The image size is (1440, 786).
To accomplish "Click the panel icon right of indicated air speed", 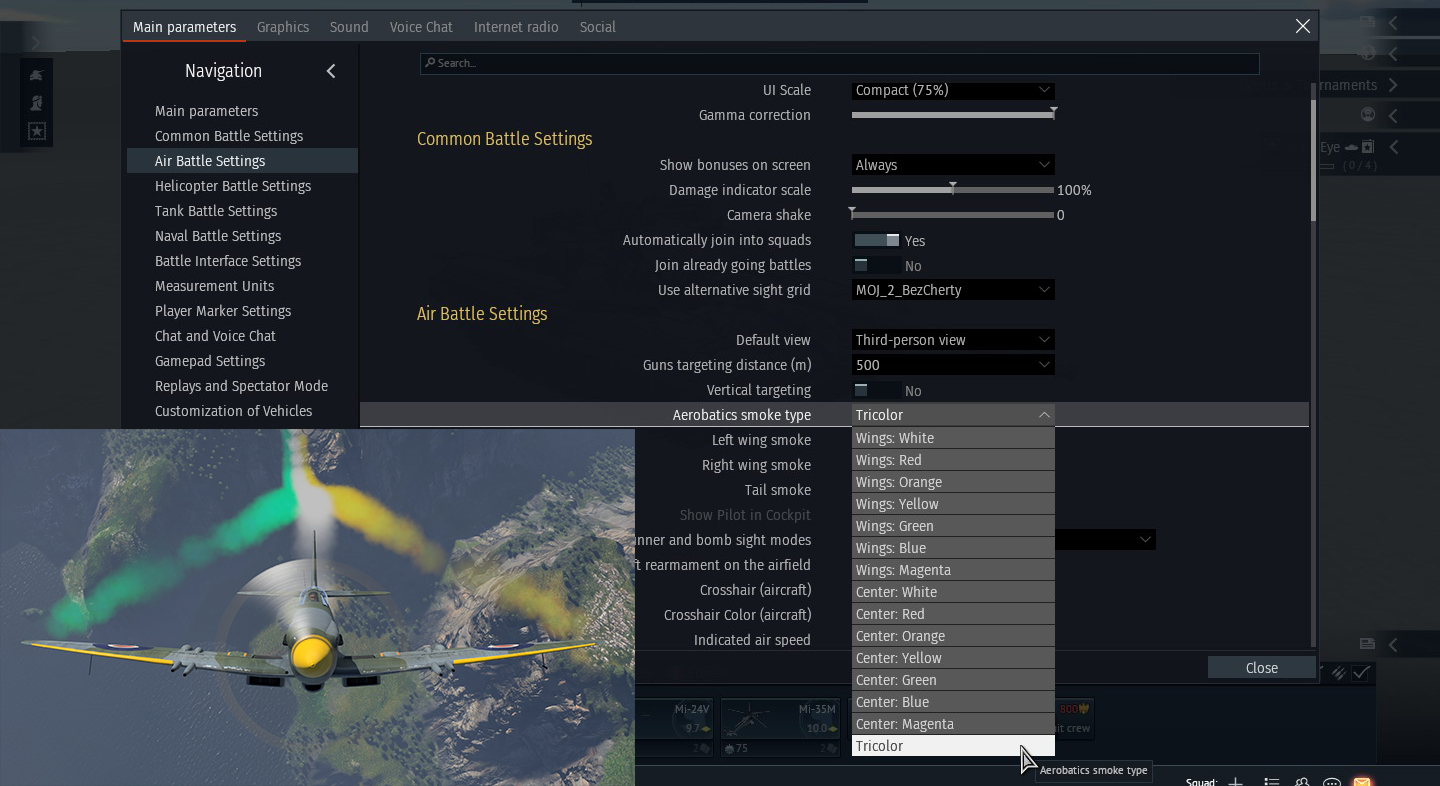I will [1367, 642].
